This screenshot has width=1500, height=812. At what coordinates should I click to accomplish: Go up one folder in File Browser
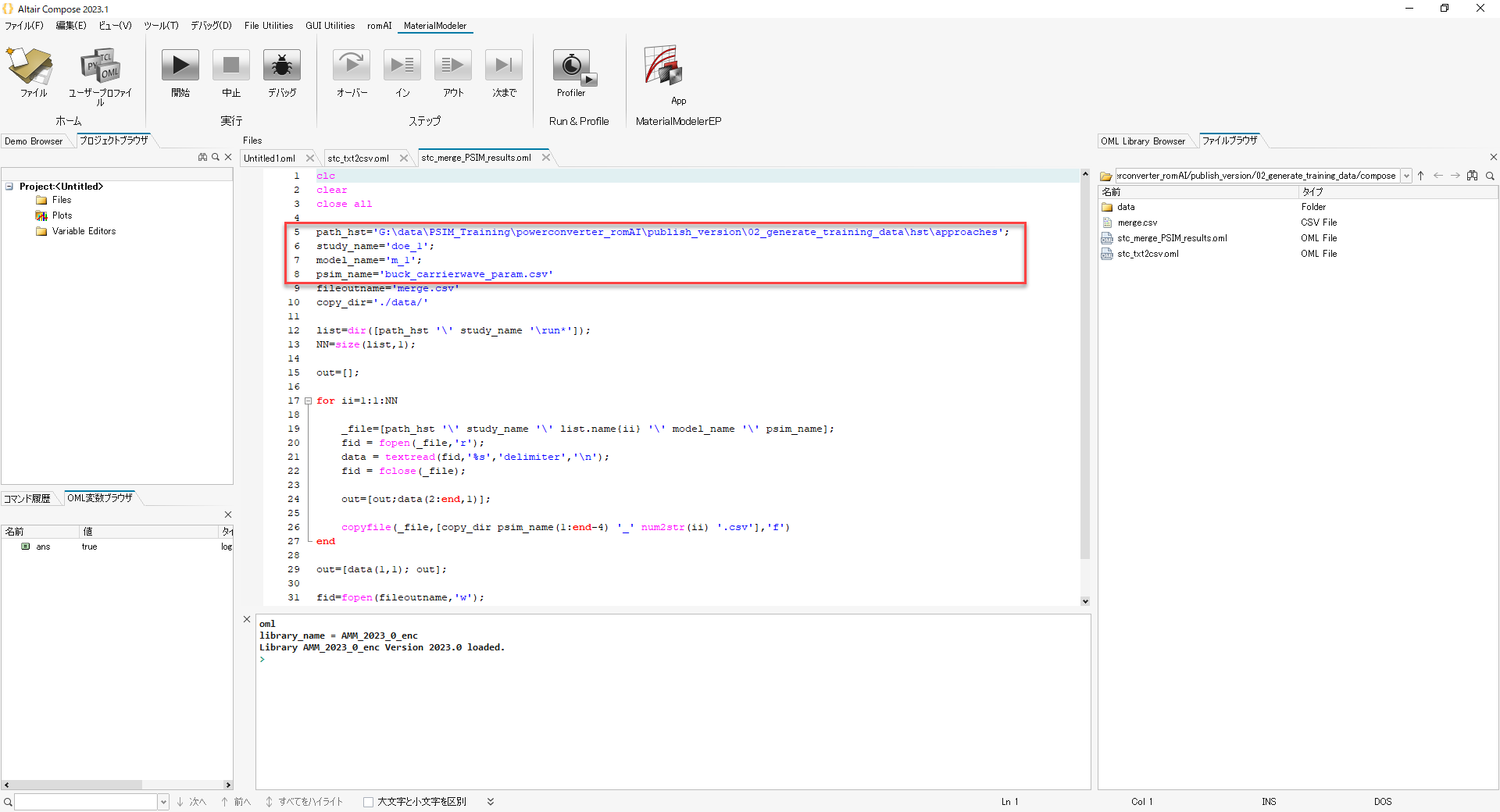(1421, 176)
